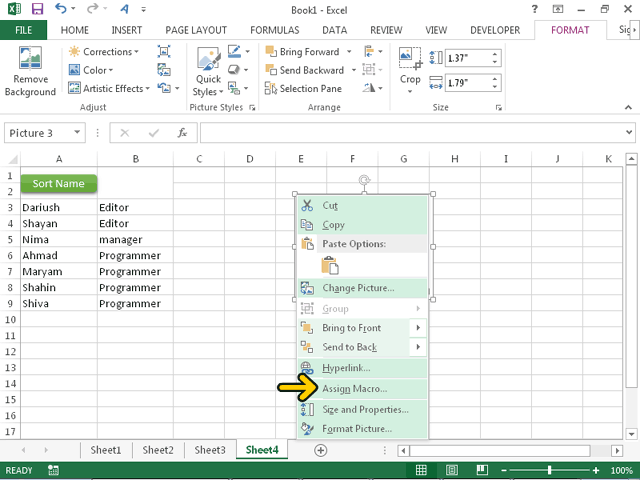640x480 pixels.
Task: Open the Artistic Effects dropdown
Action: coord(112,88)
